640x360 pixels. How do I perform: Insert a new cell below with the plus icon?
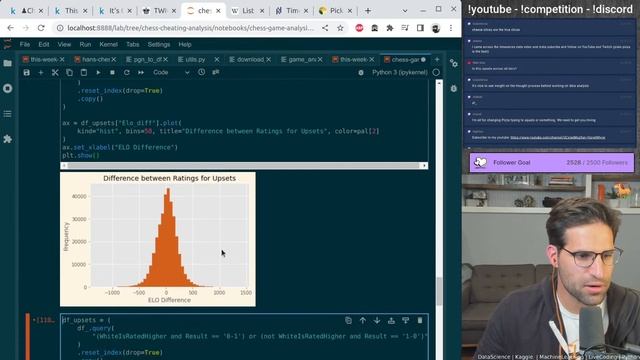(41, 73)
